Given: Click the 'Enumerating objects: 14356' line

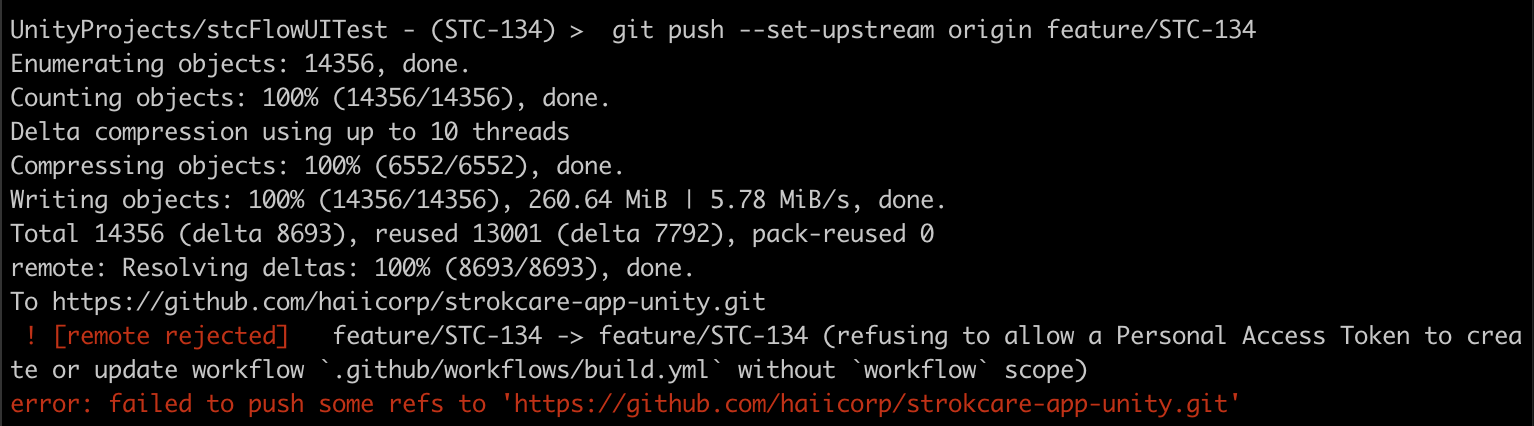Looking at the screenshot, I should [x=239, y=66].
